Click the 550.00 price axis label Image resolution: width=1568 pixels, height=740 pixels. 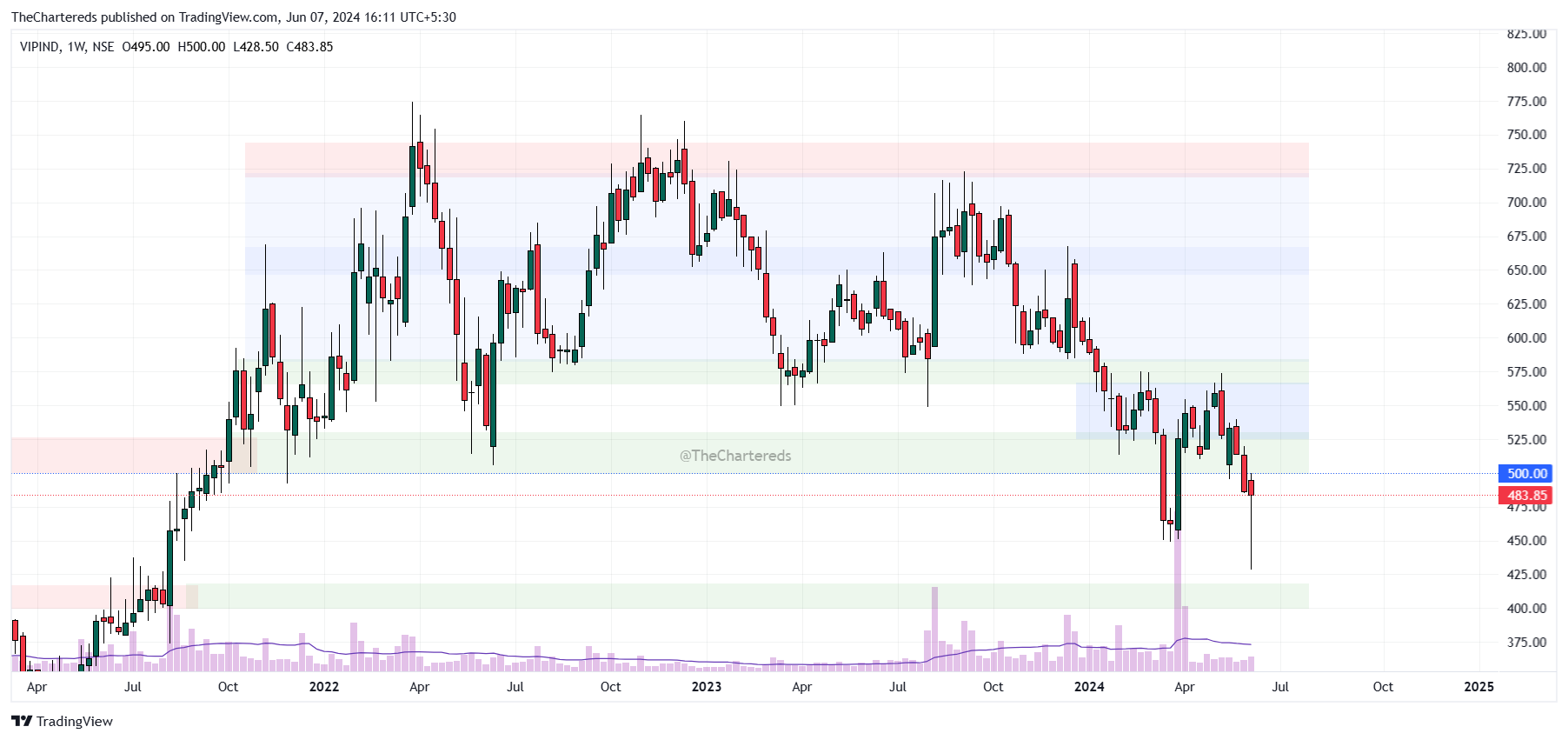pyautogui.click(x=1526, y=406)
